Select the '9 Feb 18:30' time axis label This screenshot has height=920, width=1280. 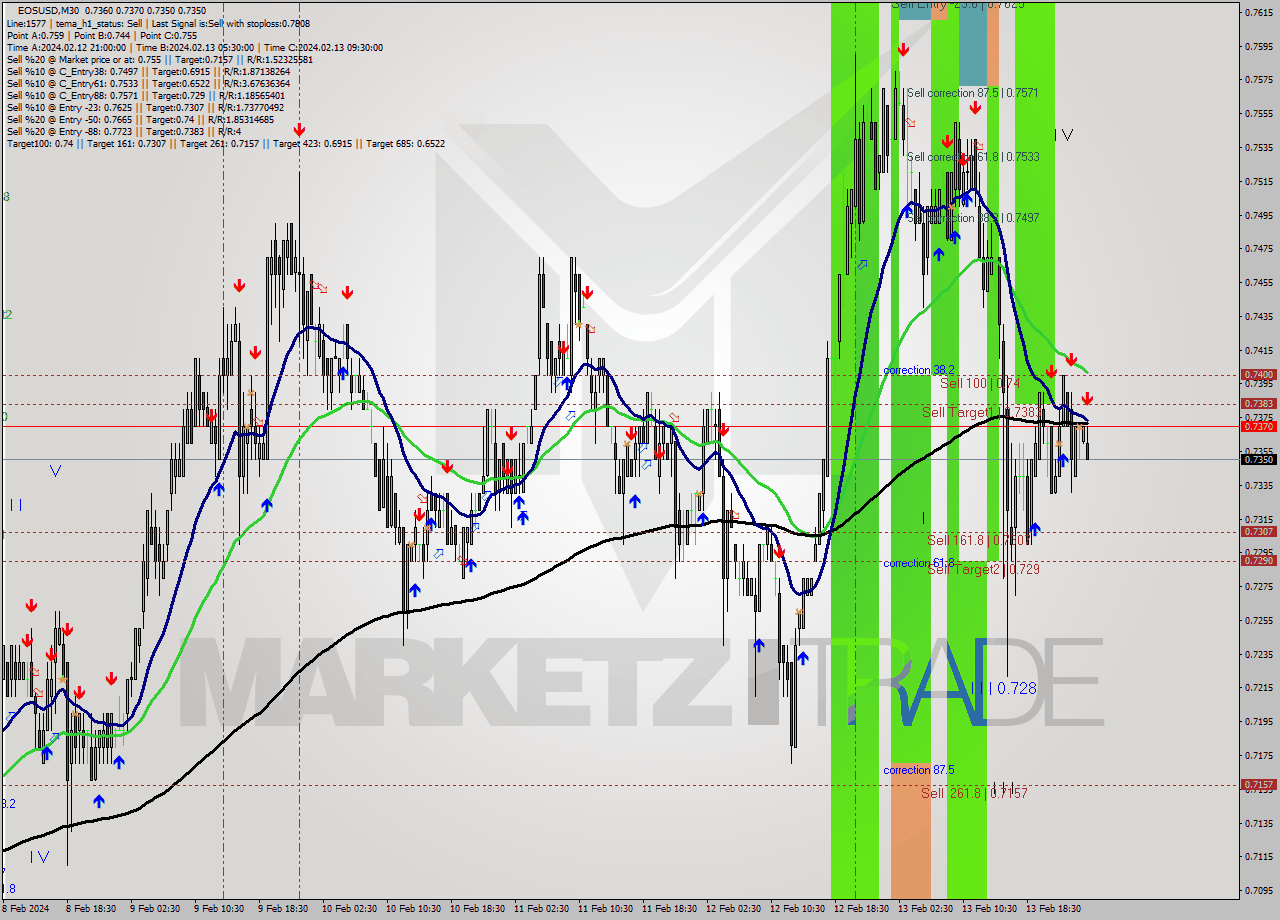(x=283, y=909)
